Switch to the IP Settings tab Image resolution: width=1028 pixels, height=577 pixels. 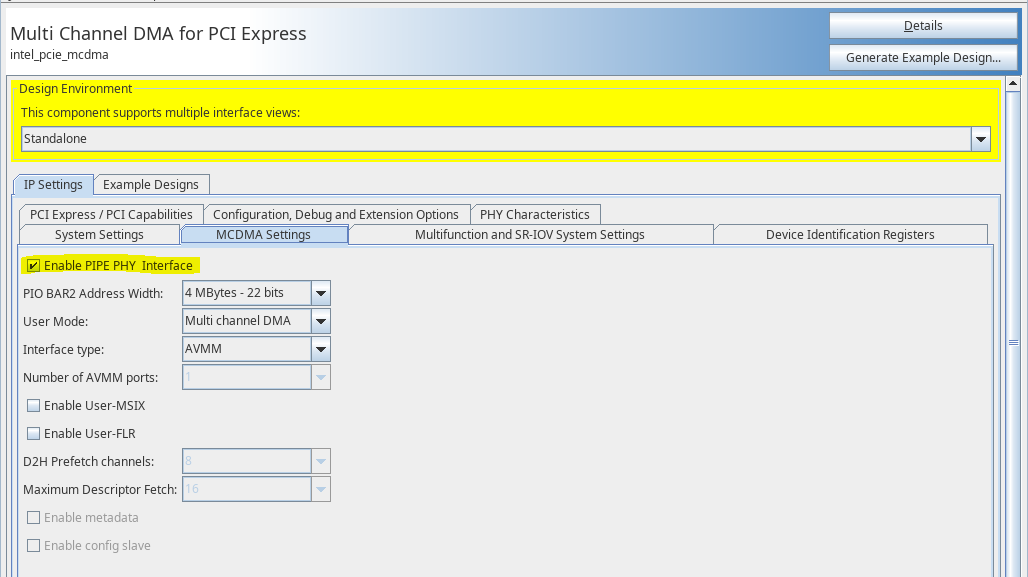[53, 185]
